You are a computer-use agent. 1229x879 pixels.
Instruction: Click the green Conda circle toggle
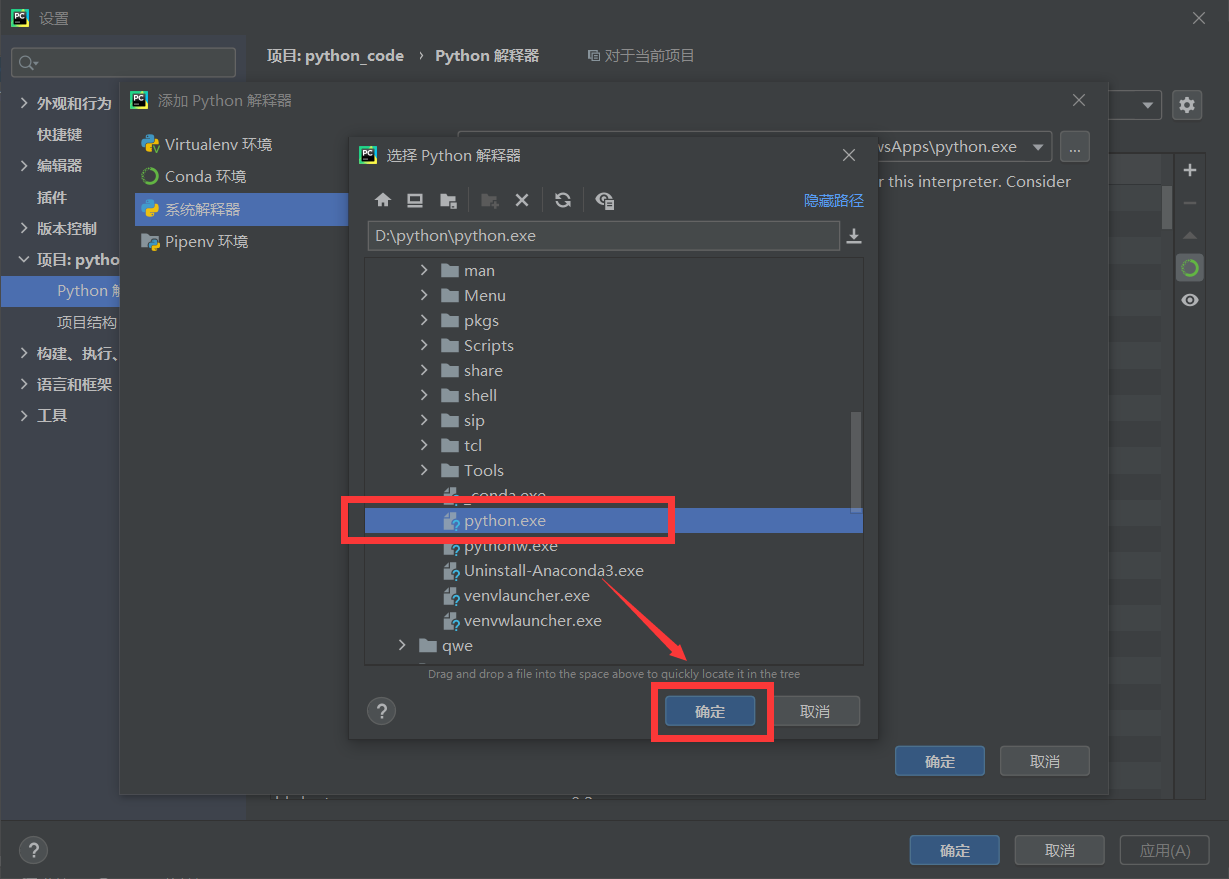coord(1190,268)
